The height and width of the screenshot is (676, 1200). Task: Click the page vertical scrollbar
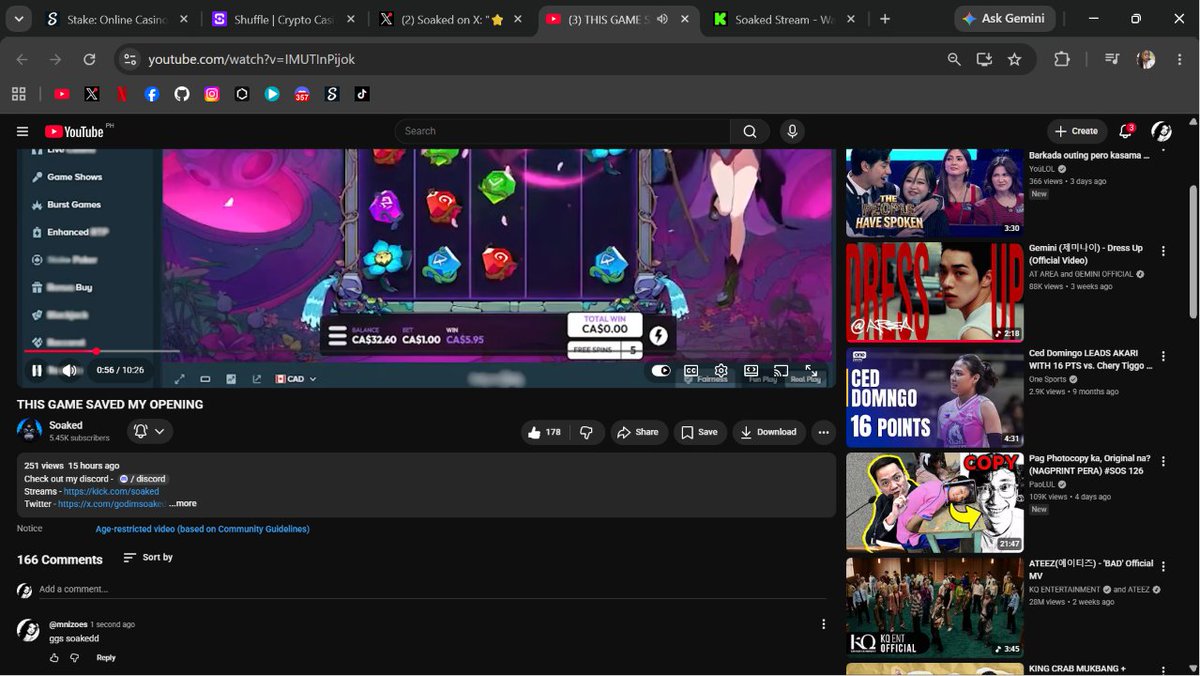click(x=1192, y=250)
